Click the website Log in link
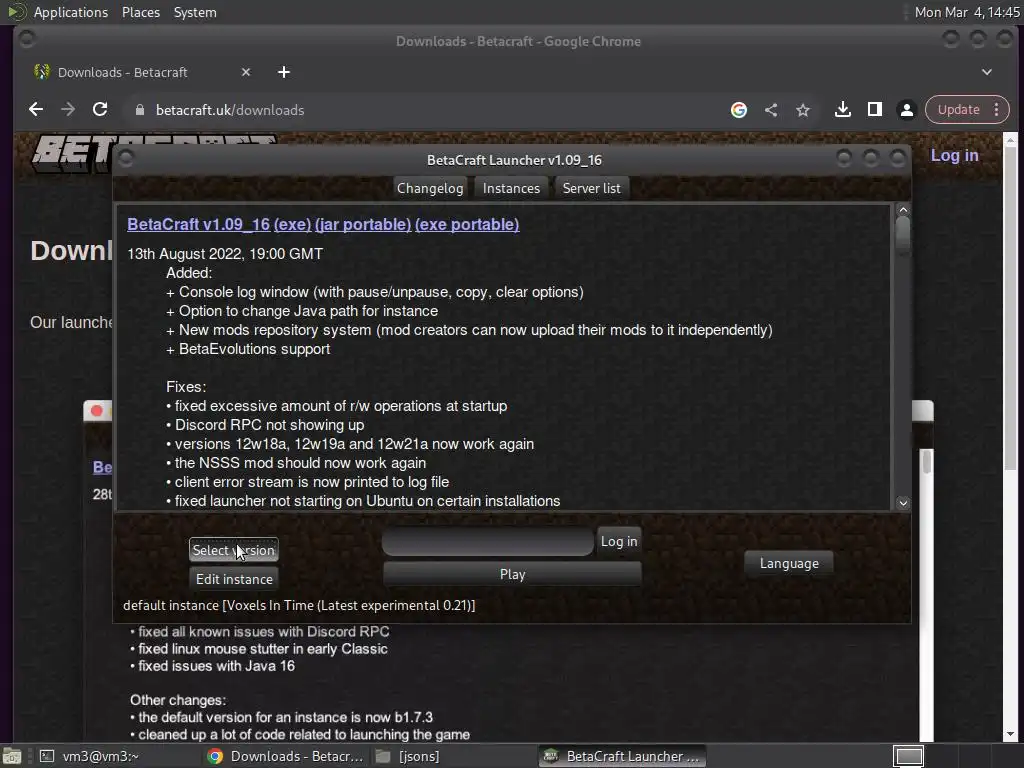 (x=954, y=155)
